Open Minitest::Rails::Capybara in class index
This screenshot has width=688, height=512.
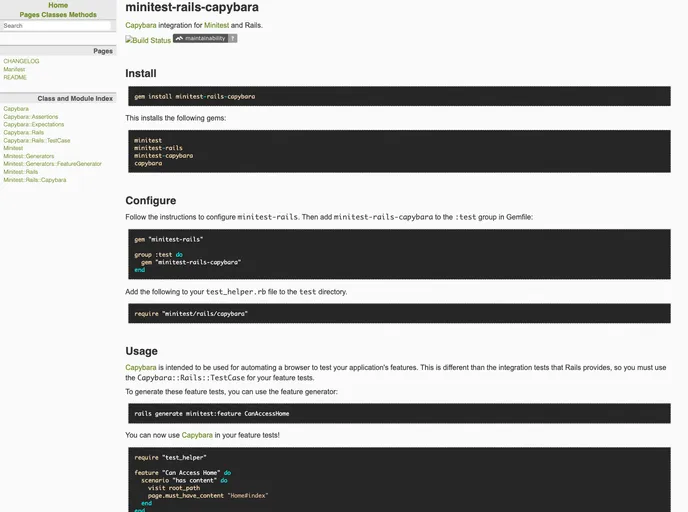pyautogui.click(x=35, y=180)
